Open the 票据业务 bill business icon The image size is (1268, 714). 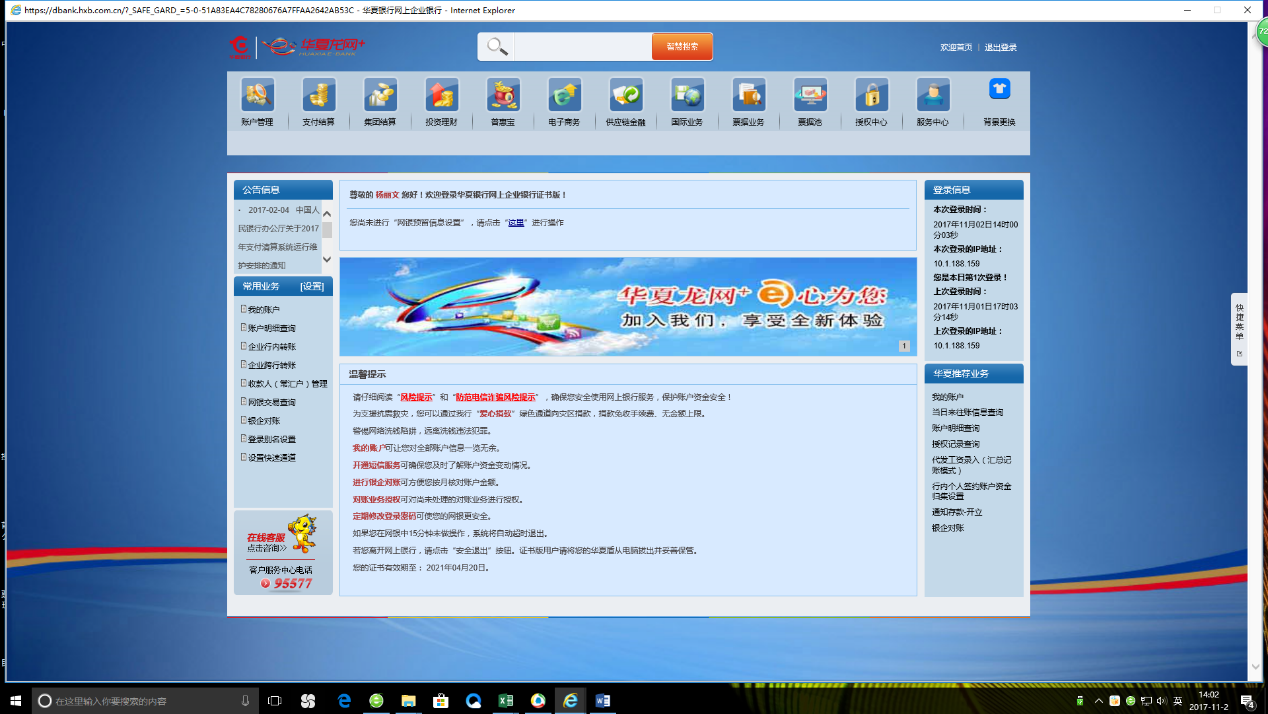click(748, 95)
